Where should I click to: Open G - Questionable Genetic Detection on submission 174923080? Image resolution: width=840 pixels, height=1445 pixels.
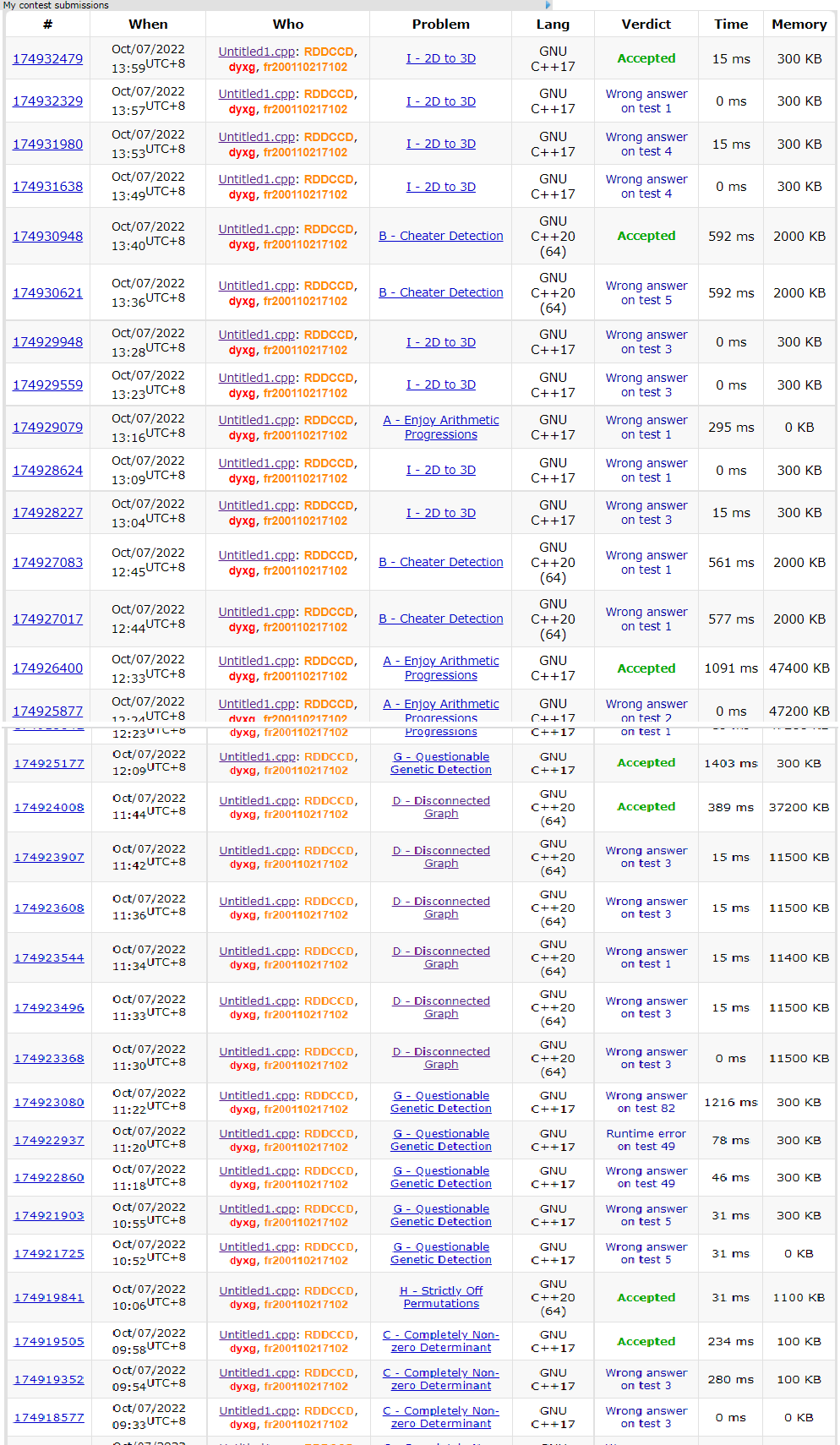[440, 1102]
